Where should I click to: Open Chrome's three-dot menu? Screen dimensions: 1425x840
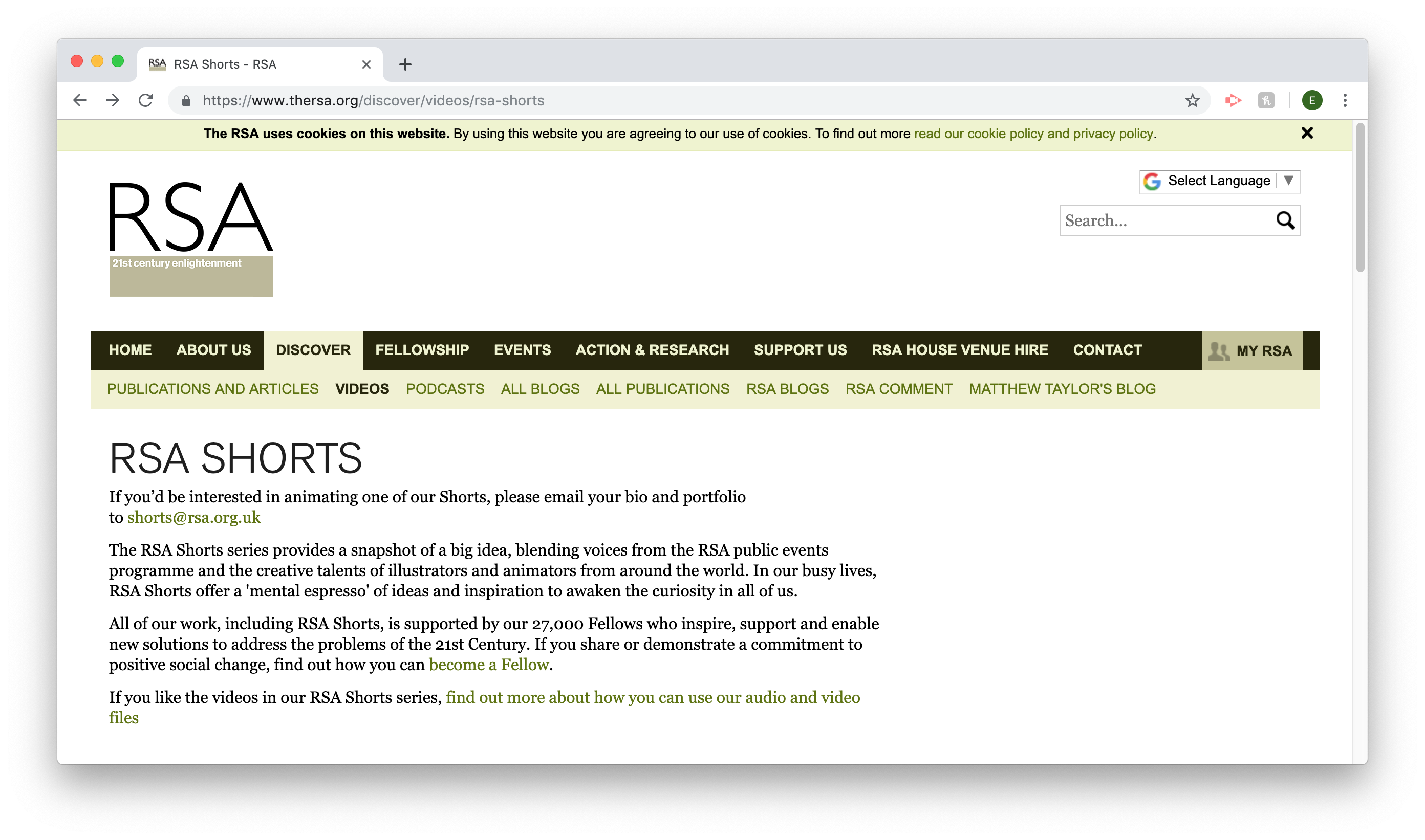click(x=1345, y=100)
